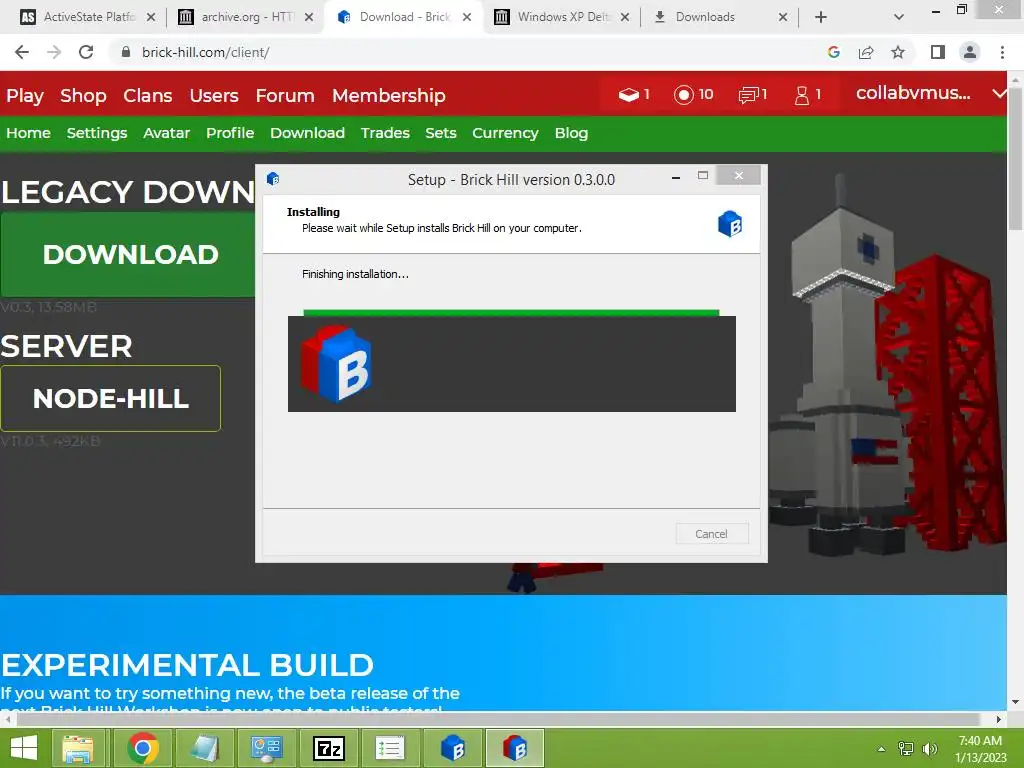Open Settings in green navbar

click(97, 133)
